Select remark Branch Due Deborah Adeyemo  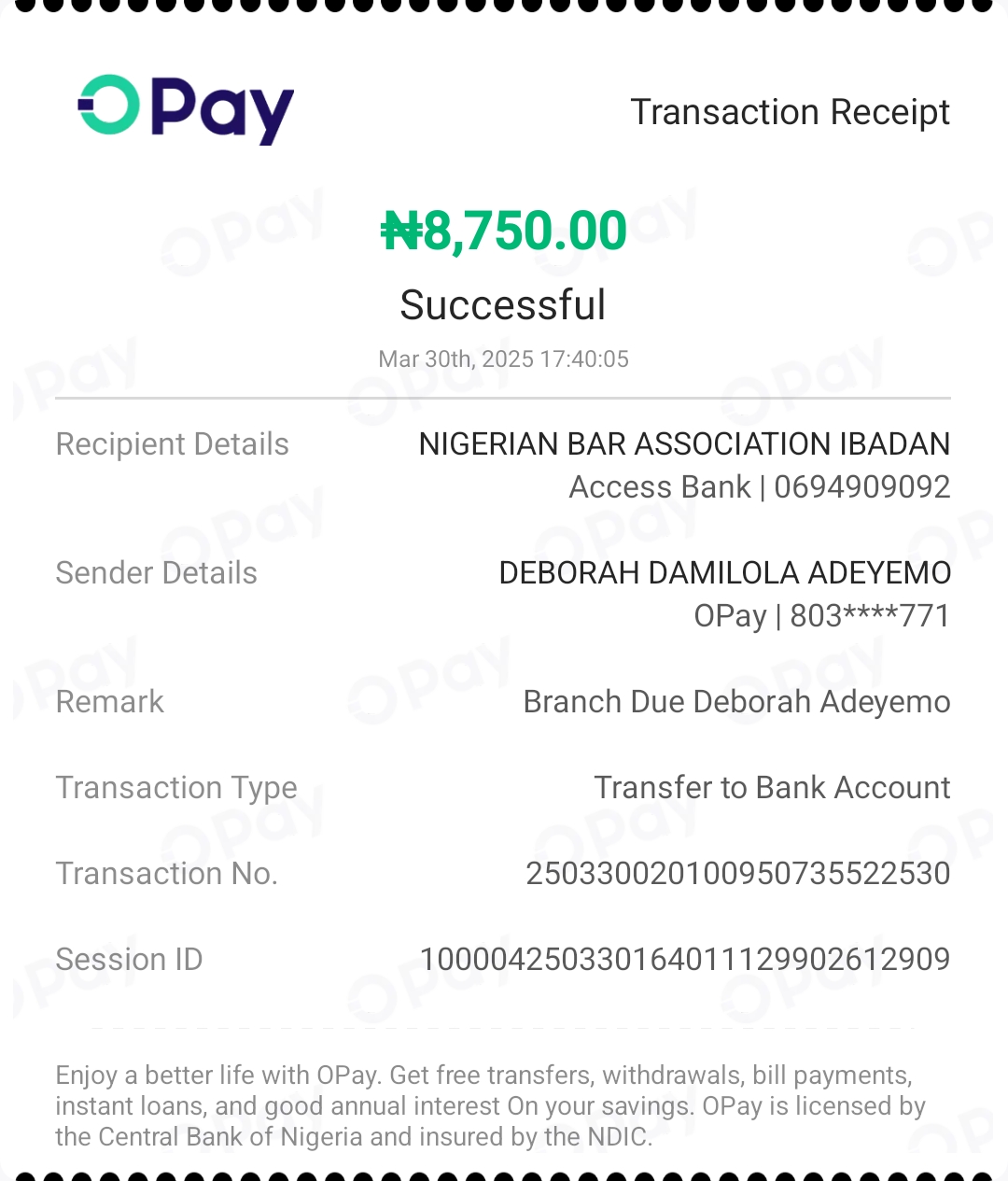pos(736,702)
